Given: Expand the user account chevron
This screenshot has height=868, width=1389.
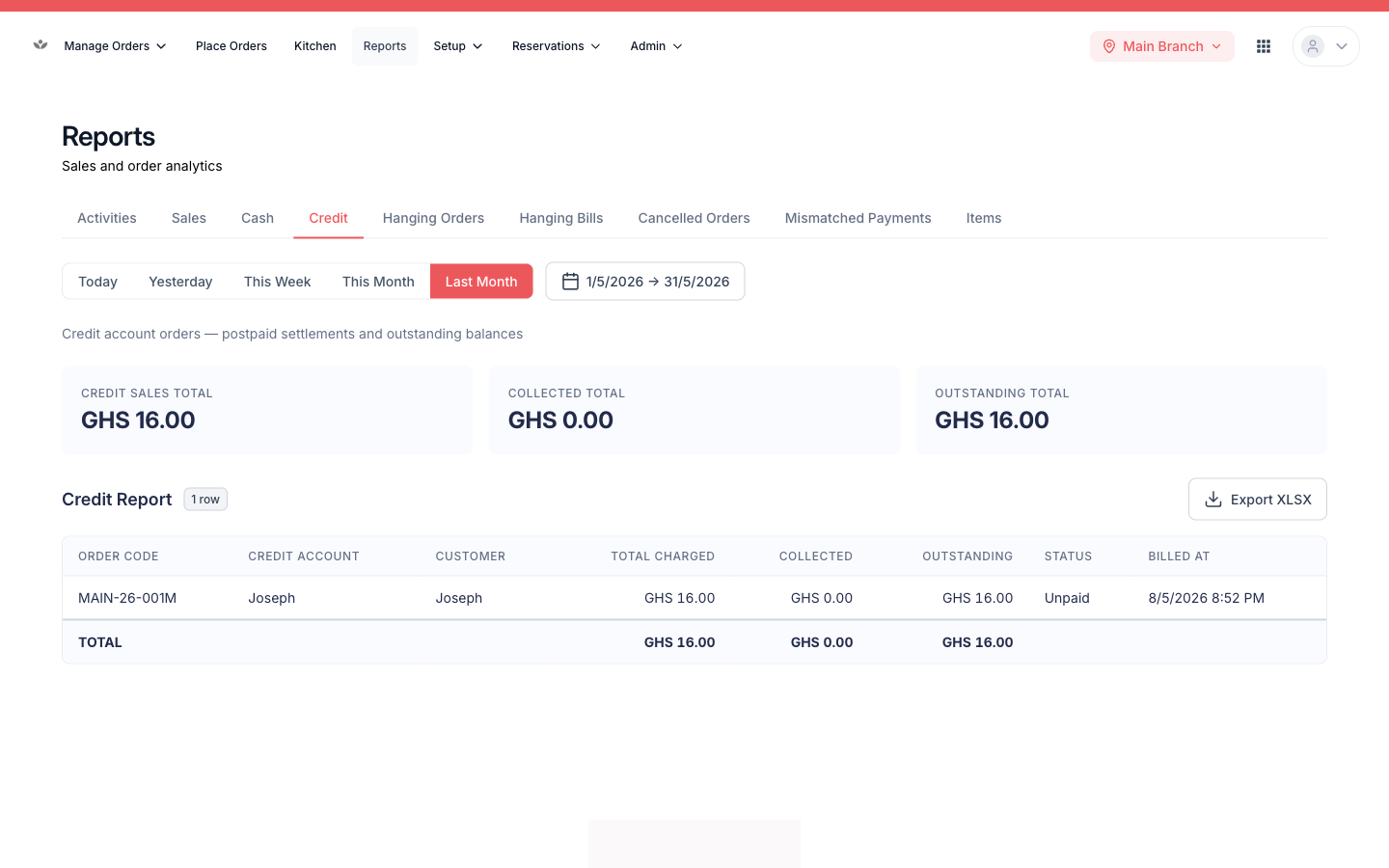Looking at the screenshot, I should [x=1341, y=46].
